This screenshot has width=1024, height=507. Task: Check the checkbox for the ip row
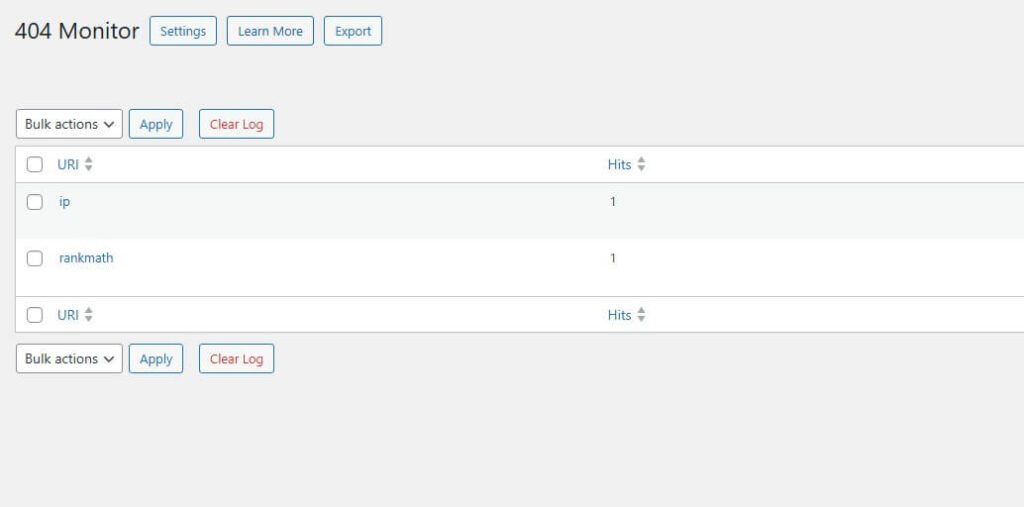tap(35, 202)
